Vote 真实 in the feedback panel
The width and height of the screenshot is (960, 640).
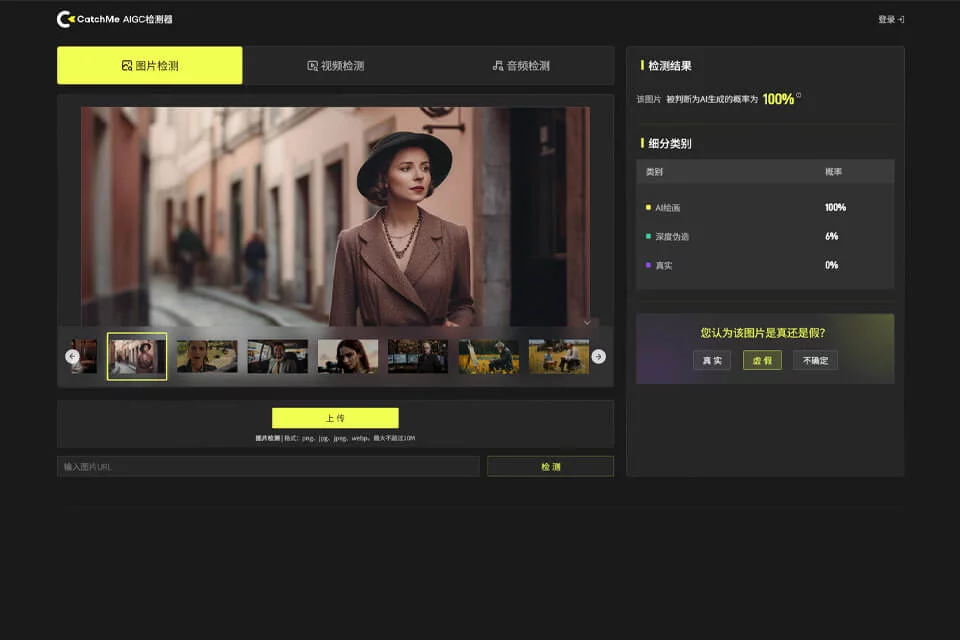click(712, 361)
